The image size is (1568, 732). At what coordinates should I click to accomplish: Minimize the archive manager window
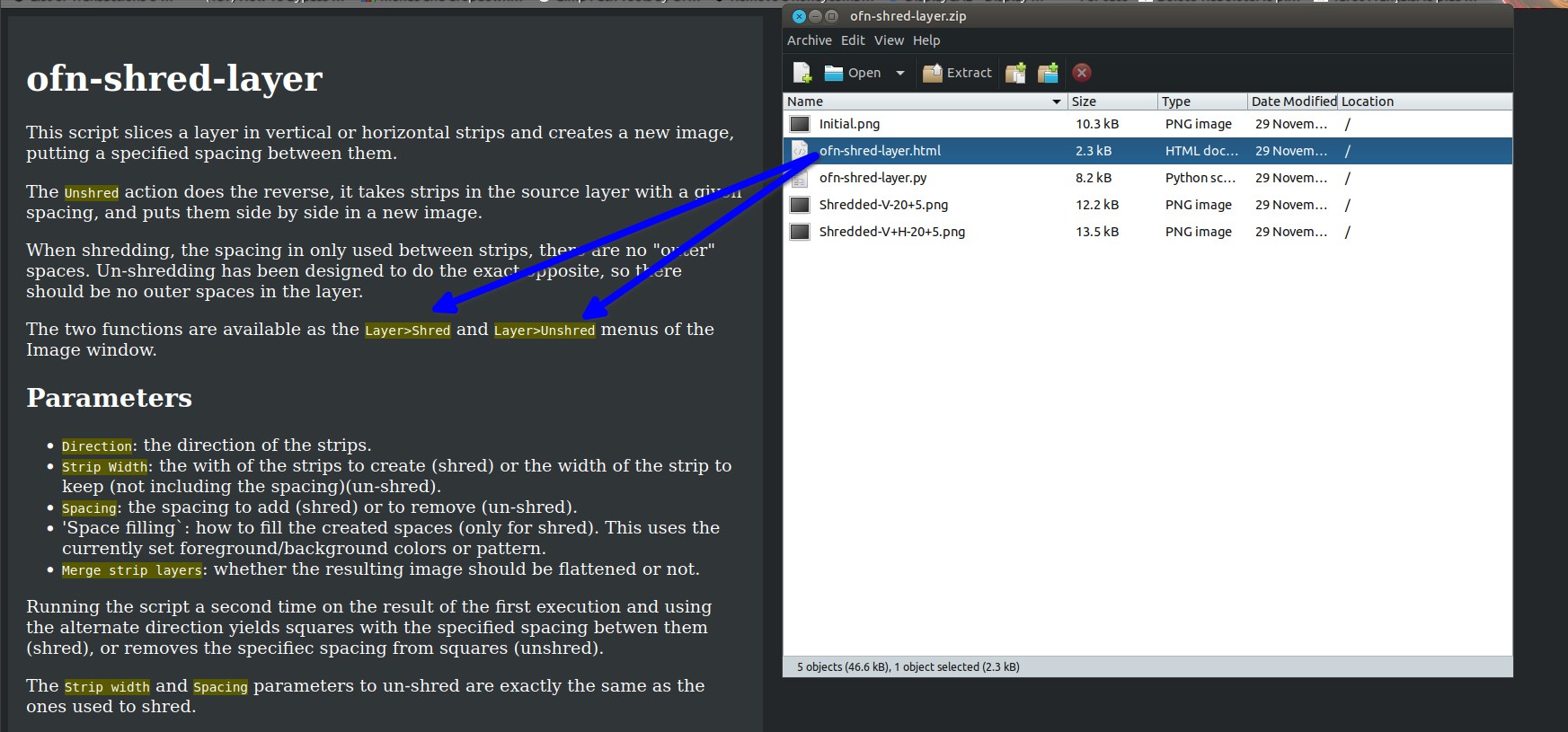point(815,16)
